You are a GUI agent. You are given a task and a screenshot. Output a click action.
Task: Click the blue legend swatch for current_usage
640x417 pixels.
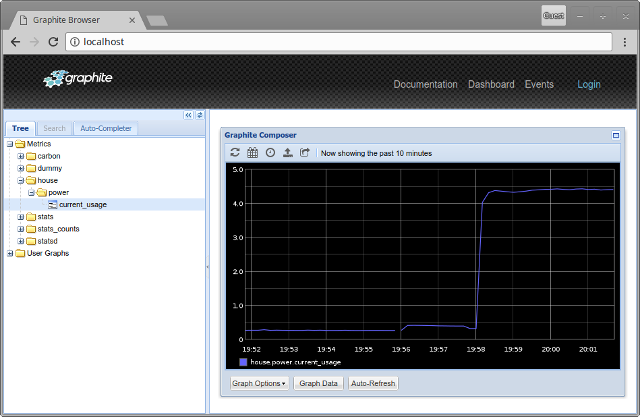coord(243,362)
